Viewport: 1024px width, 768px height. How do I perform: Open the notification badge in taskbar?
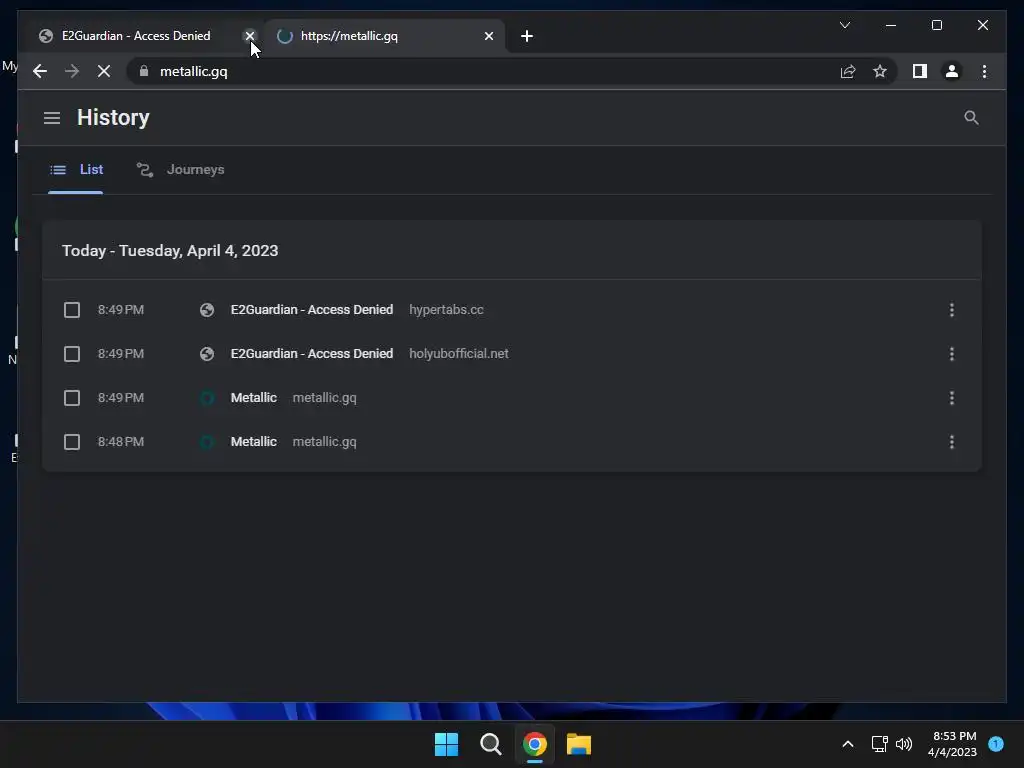[x=996, y=743]
